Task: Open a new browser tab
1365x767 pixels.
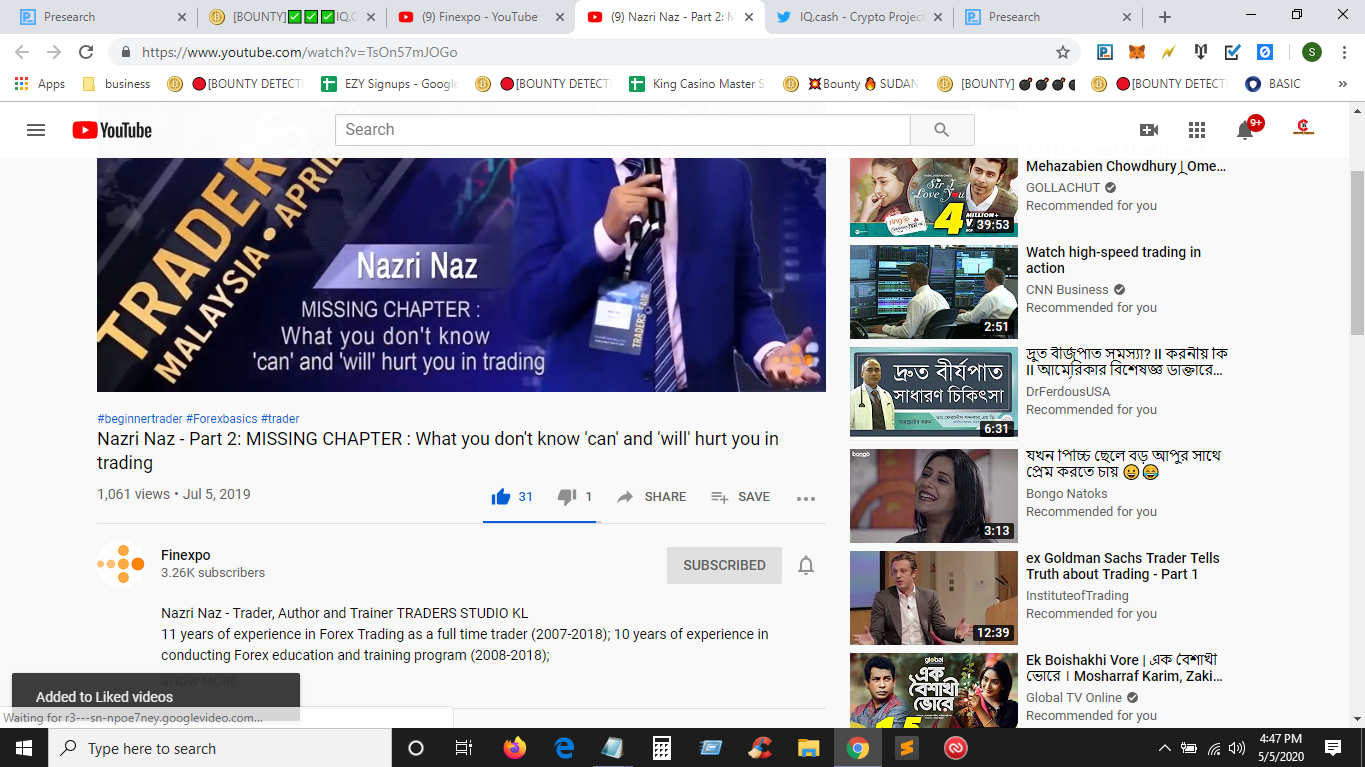Action: [1165, 17]
